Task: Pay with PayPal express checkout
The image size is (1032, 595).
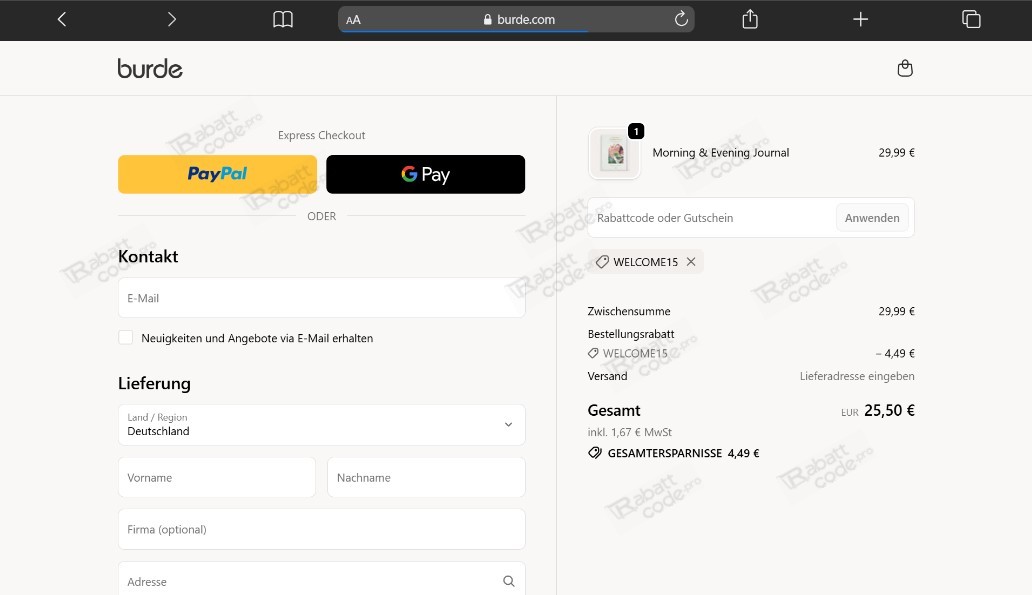Action: point(217,174)
